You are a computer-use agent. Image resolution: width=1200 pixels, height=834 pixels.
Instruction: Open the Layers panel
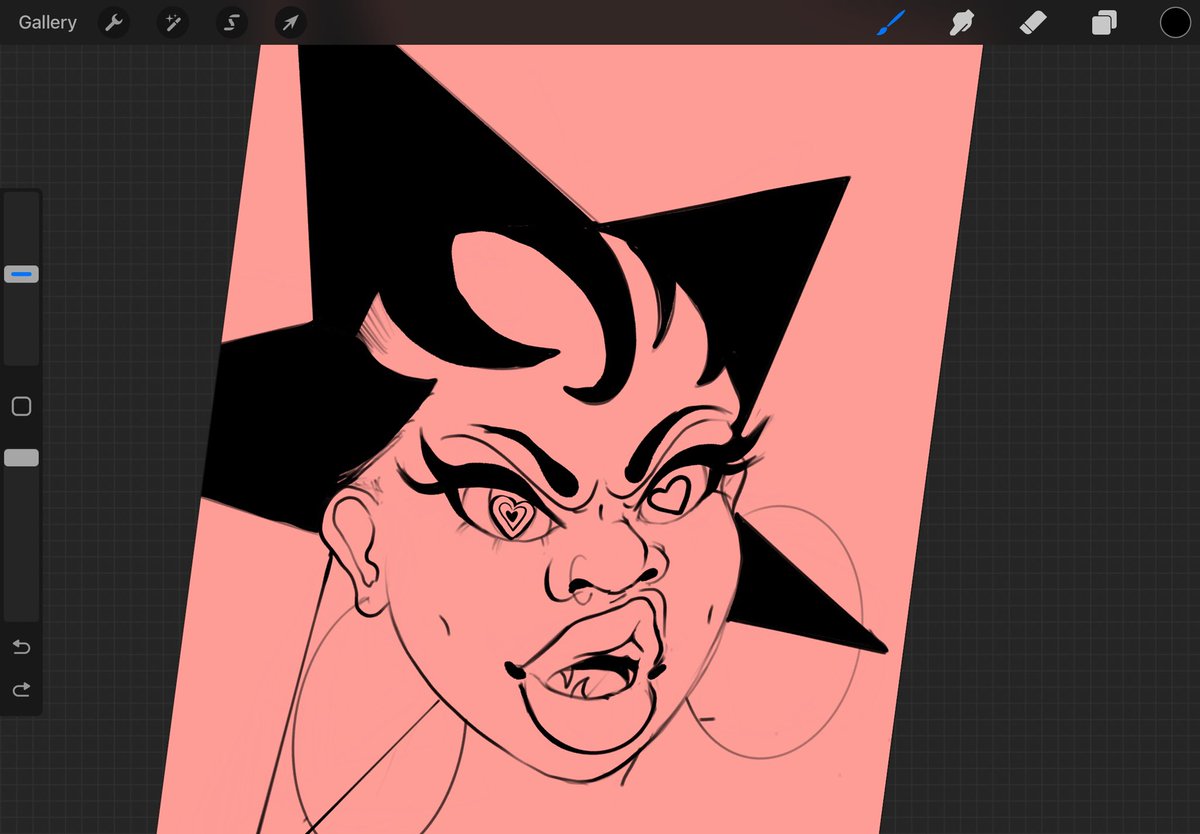[x=1104, y=23]
